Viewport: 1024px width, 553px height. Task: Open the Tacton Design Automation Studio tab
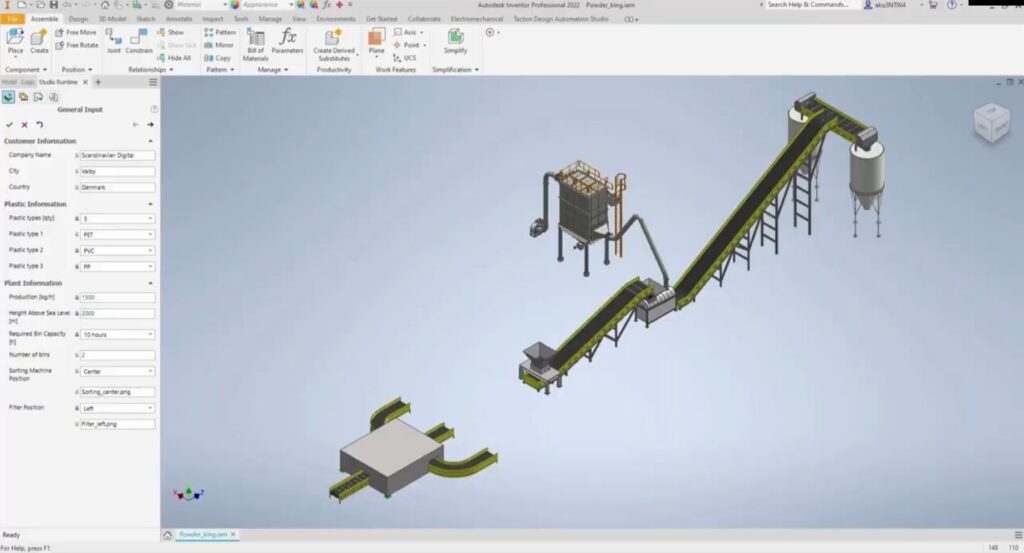coord(560,19)
